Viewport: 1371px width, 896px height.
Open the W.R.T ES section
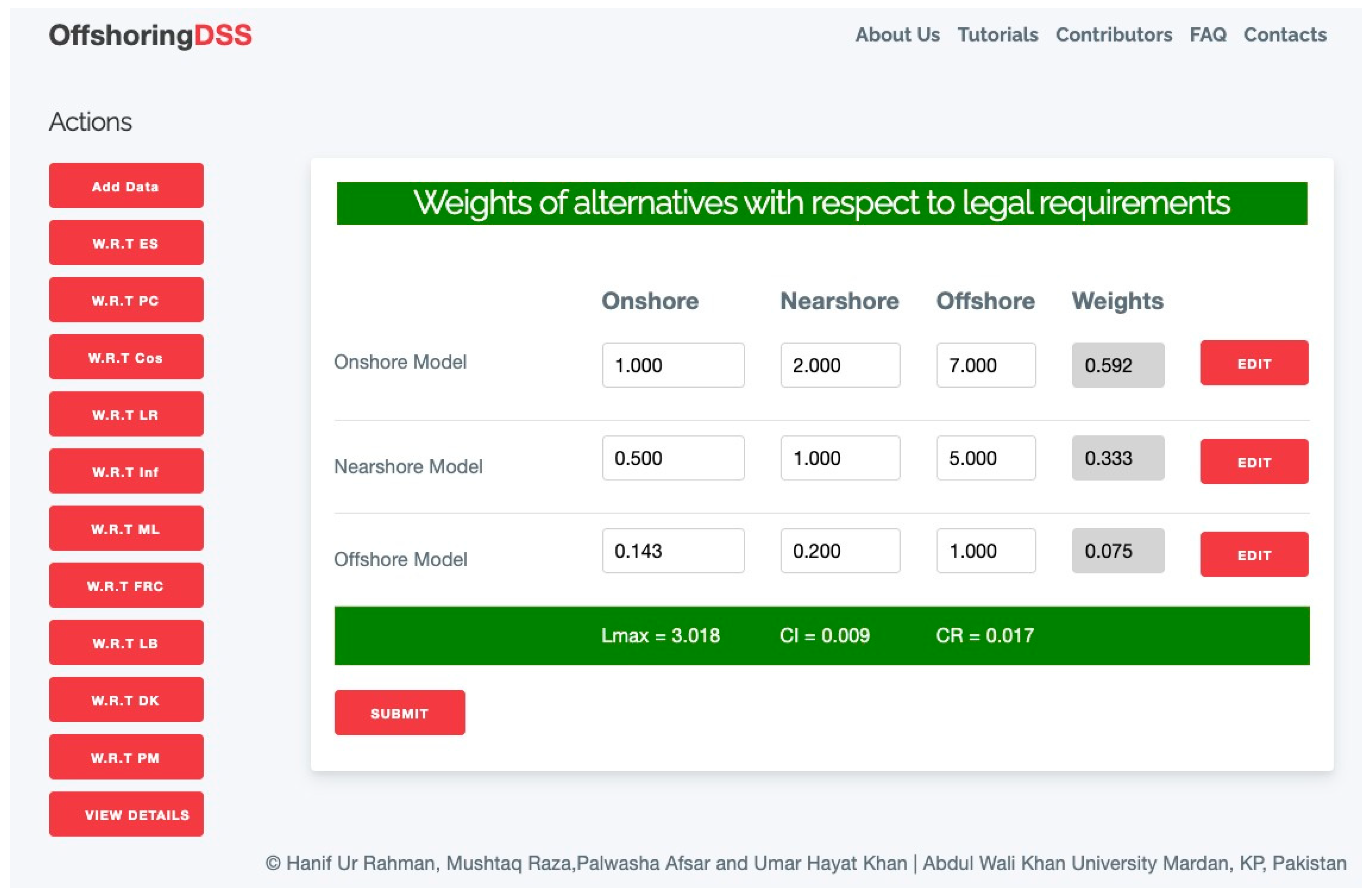126,243
